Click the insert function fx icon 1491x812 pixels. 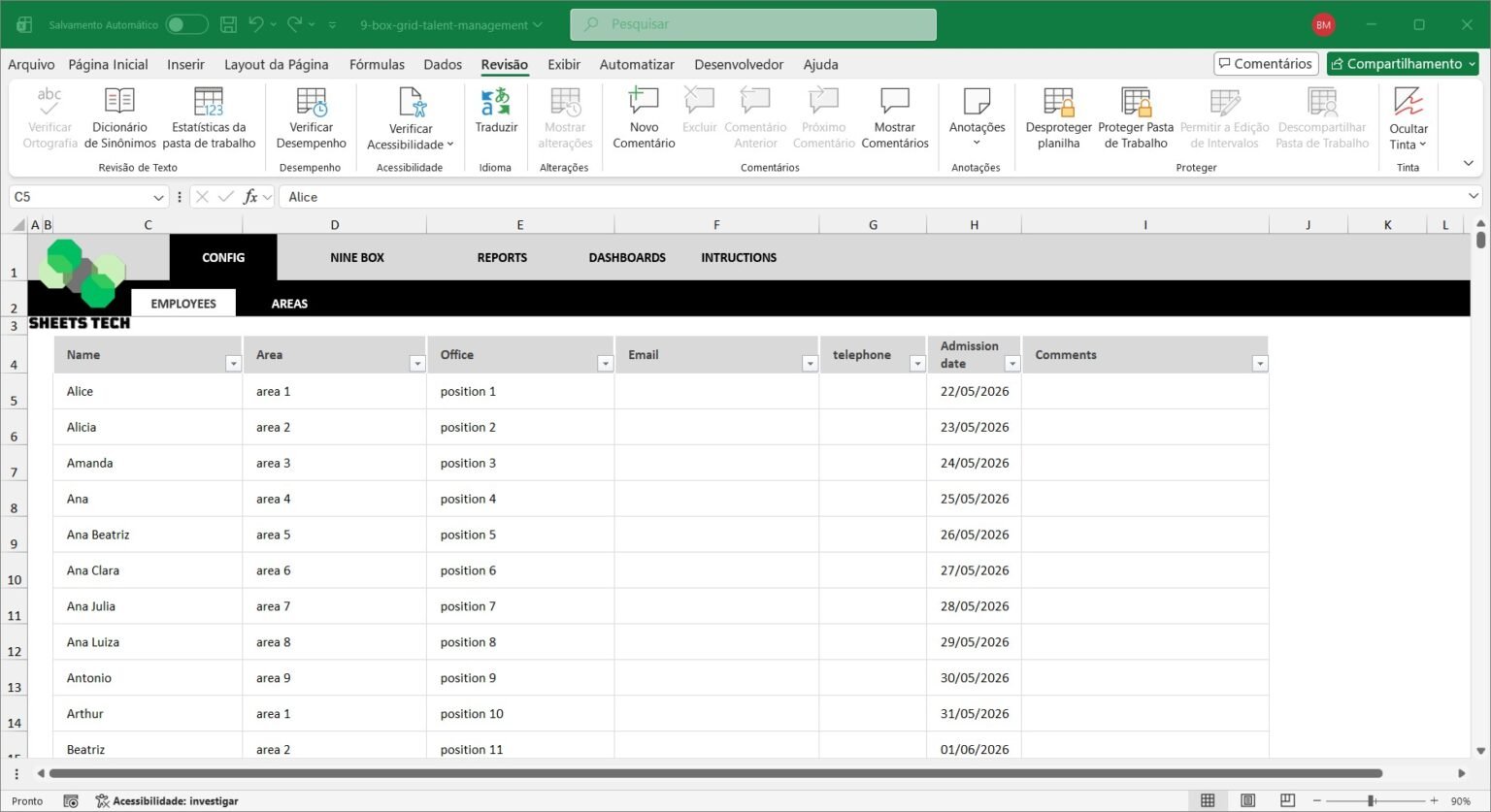tap(250, 197)
